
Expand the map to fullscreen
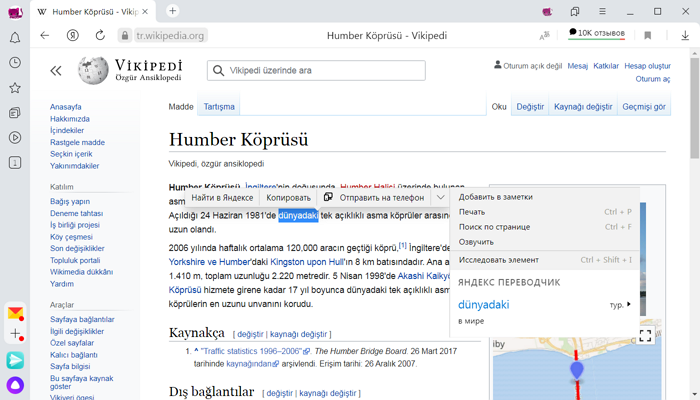[x=646, y=335]
